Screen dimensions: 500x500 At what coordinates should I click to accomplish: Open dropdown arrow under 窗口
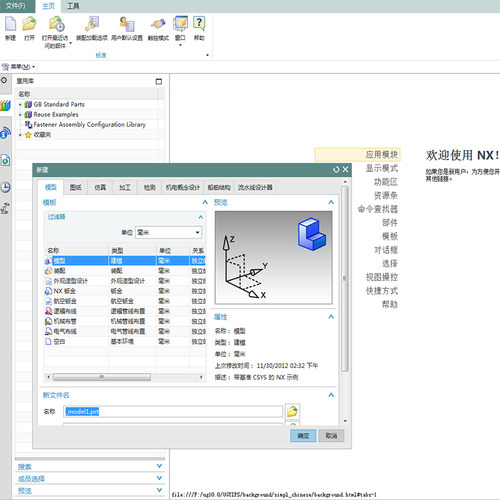tap(180, 45)
